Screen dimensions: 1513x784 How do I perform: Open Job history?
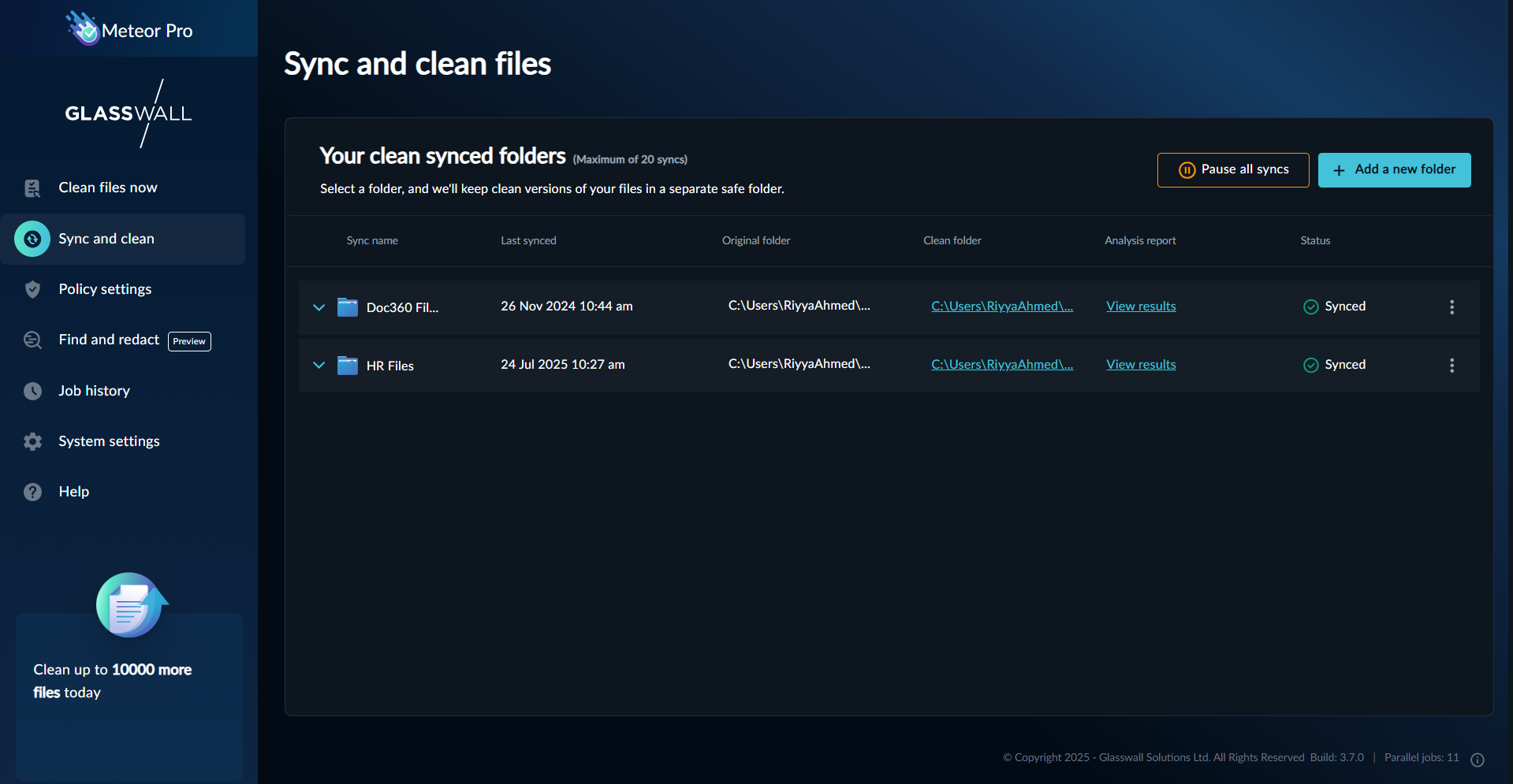[94, 391]
